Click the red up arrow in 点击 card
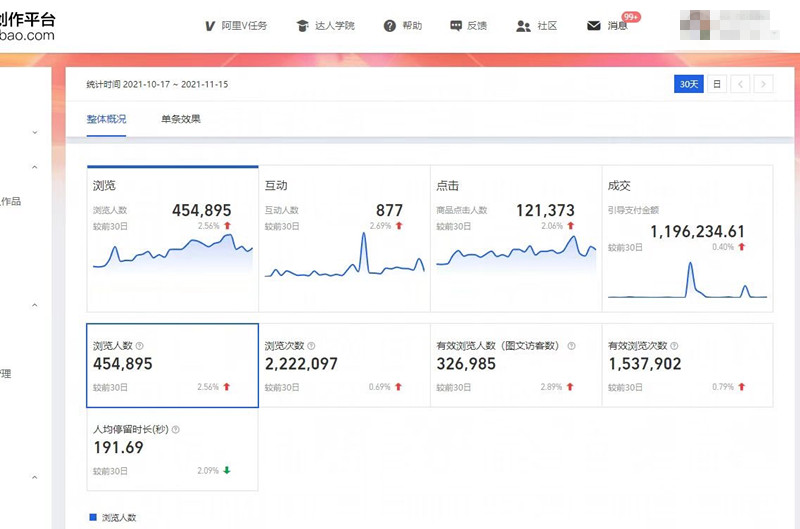The width and height of the screenshot is (800, 529). (570, 225)
